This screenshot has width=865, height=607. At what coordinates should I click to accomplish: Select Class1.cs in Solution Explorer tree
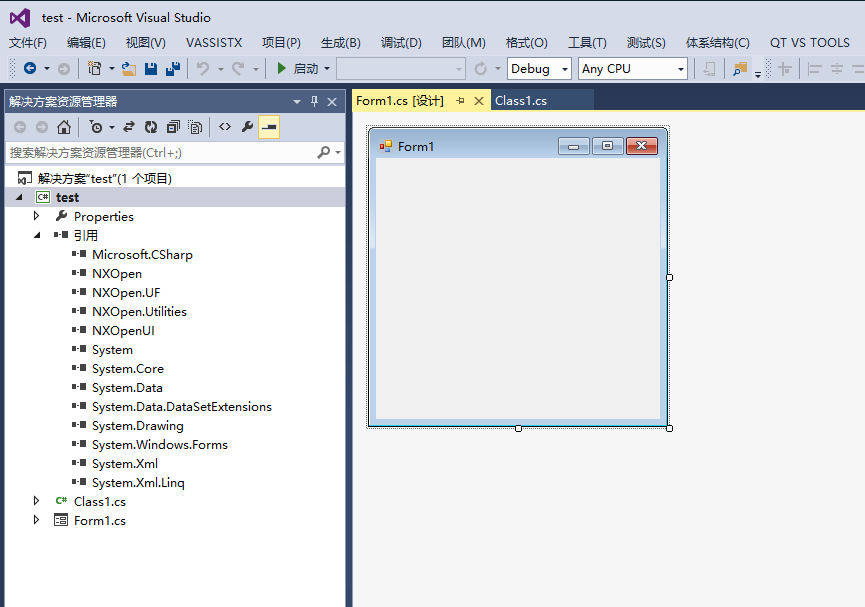point(100,502)
